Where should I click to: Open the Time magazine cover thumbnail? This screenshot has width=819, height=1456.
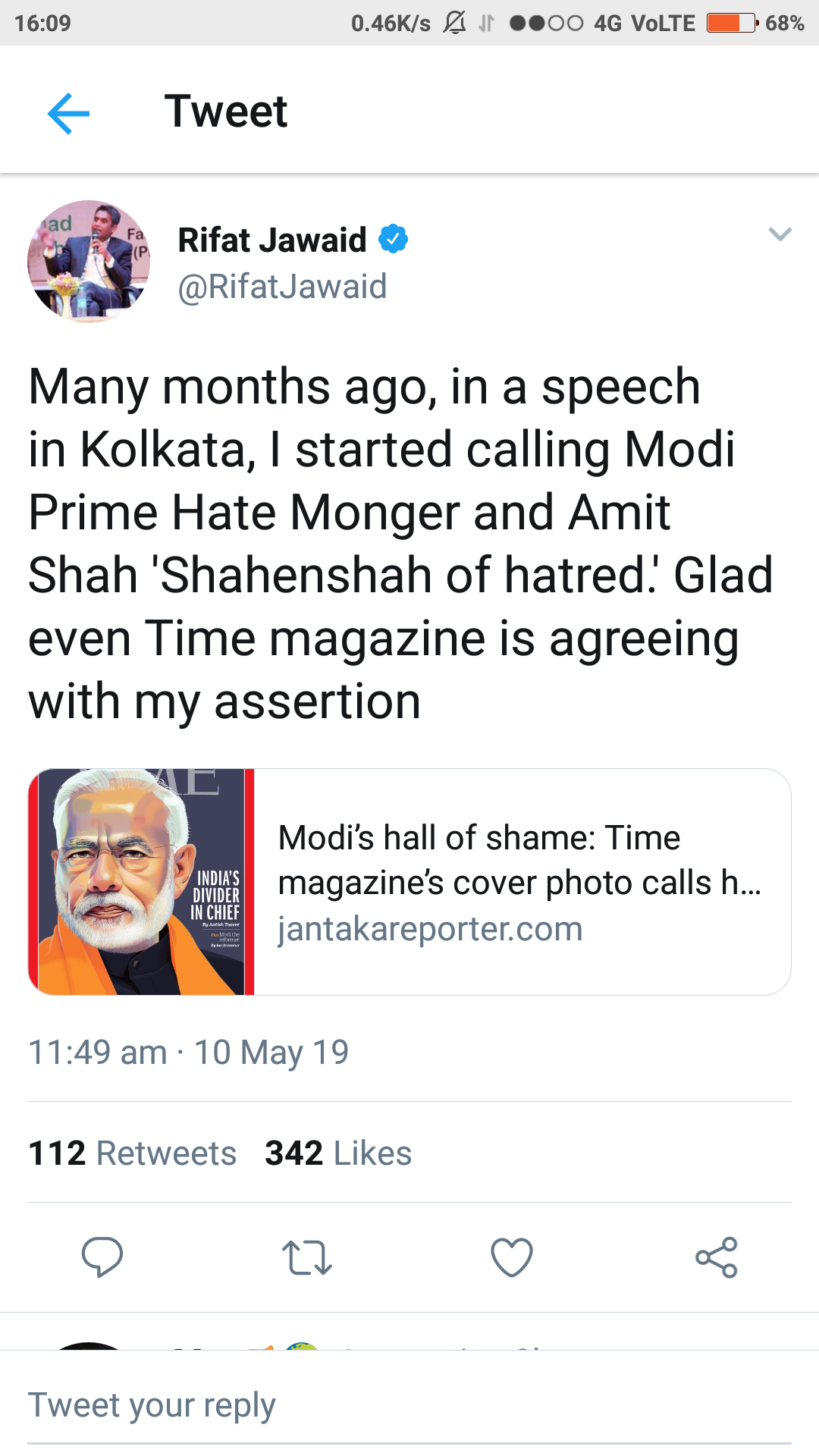pyautogui.click(x=141, y=881)
